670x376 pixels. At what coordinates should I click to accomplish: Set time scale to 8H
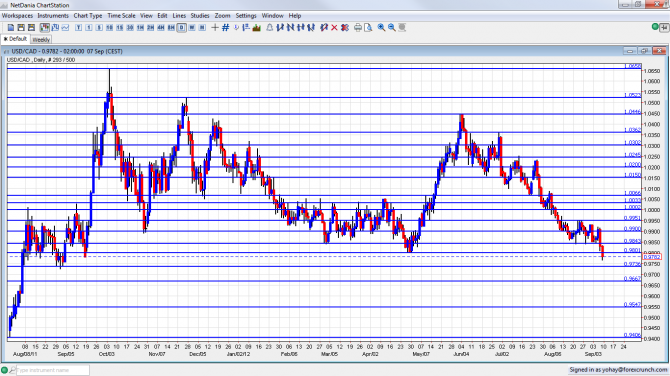(x=171, y=28)
